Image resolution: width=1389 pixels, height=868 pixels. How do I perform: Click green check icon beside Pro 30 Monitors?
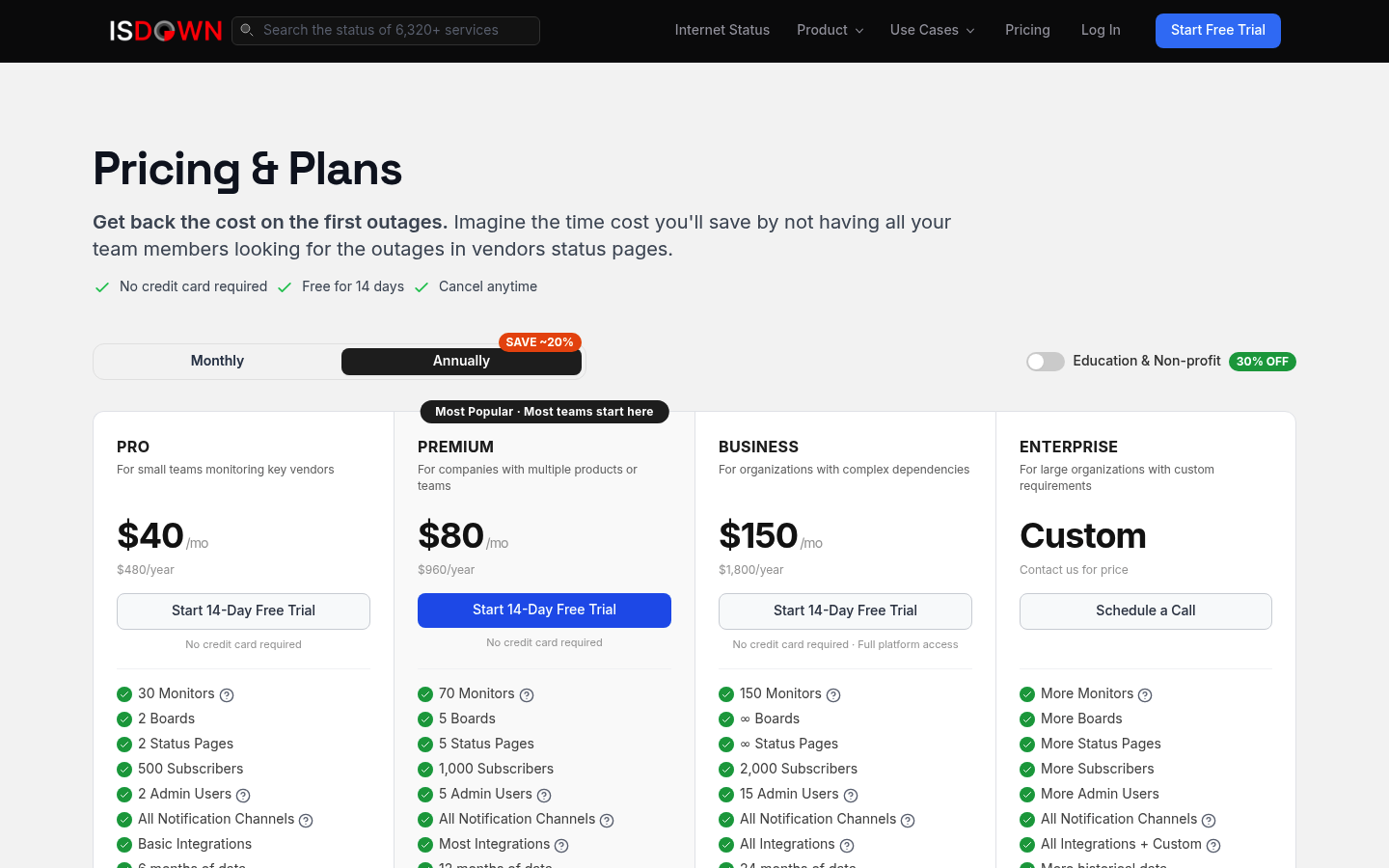coord(124,694)
